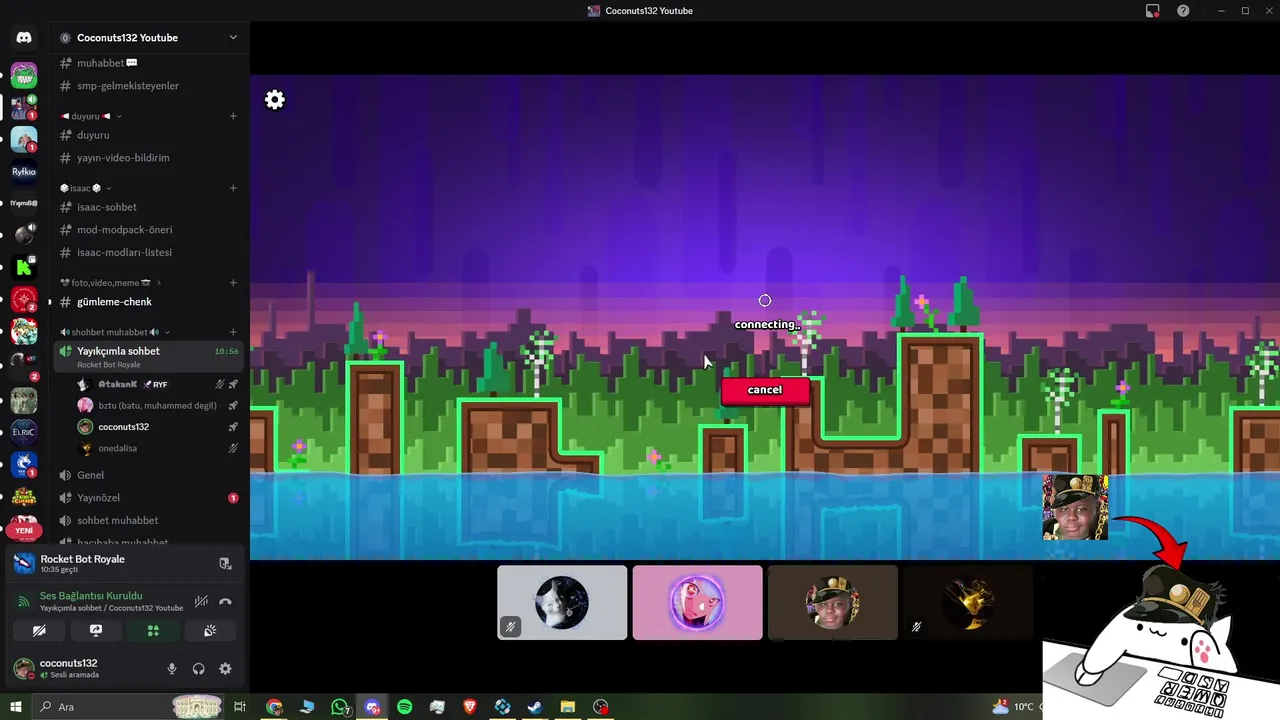Screen dimensions: 1280x720
Task: Open Brave browser from taskbar
Action: click(470, 707)
